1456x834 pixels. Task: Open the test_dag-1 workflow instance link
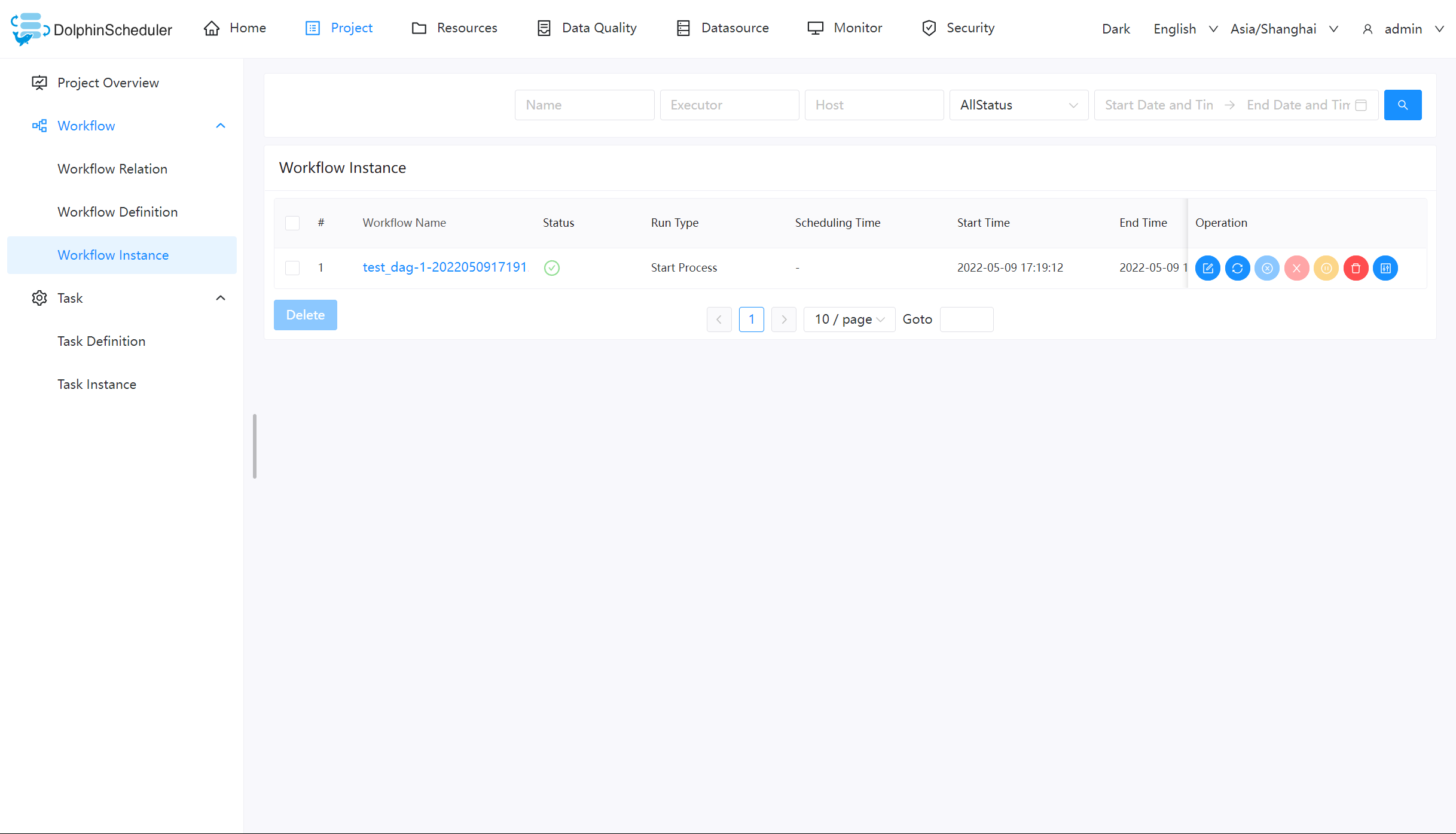pos(444,267)
